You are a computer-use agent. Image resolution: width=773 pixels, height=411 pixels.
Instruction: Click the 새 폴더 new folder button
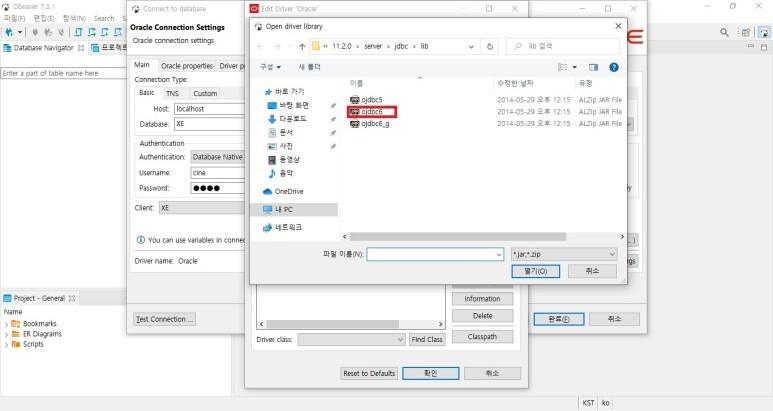(309, 67)
